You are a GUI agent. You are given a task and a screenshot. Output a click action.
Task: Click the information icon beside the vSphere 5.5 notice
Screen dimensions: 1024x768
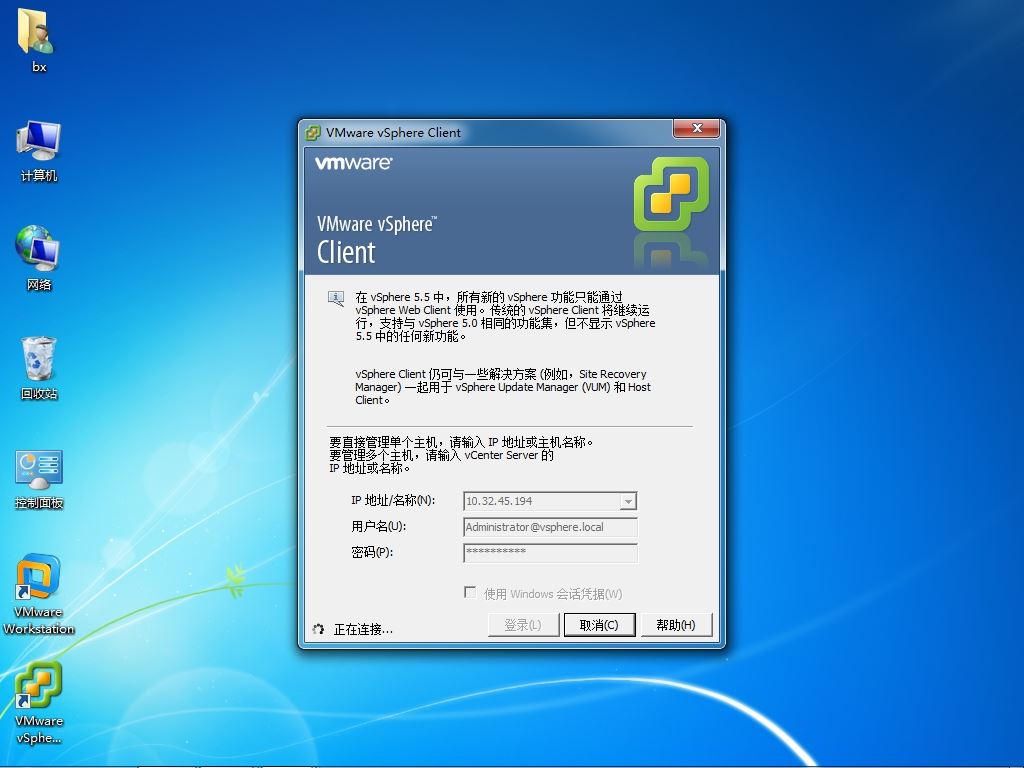click(336, 299)
